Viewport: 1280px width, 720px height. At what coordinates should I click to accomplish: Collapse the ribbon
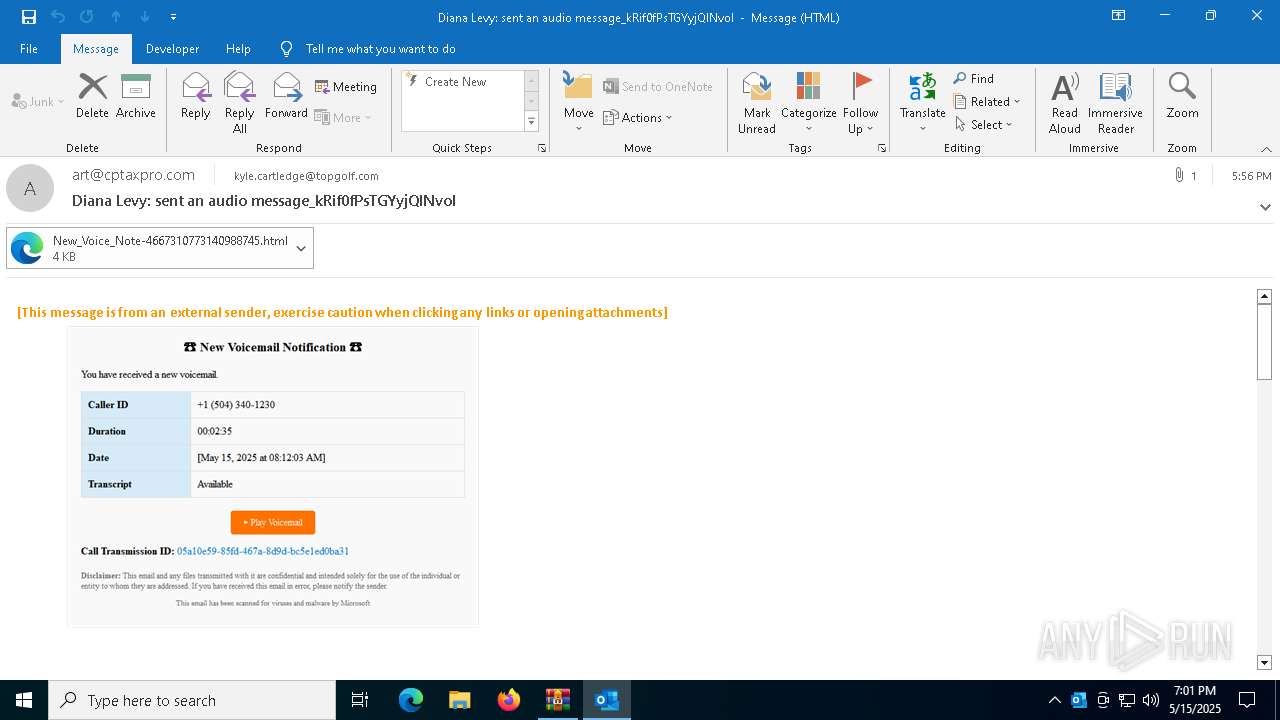pos(1266,149)
